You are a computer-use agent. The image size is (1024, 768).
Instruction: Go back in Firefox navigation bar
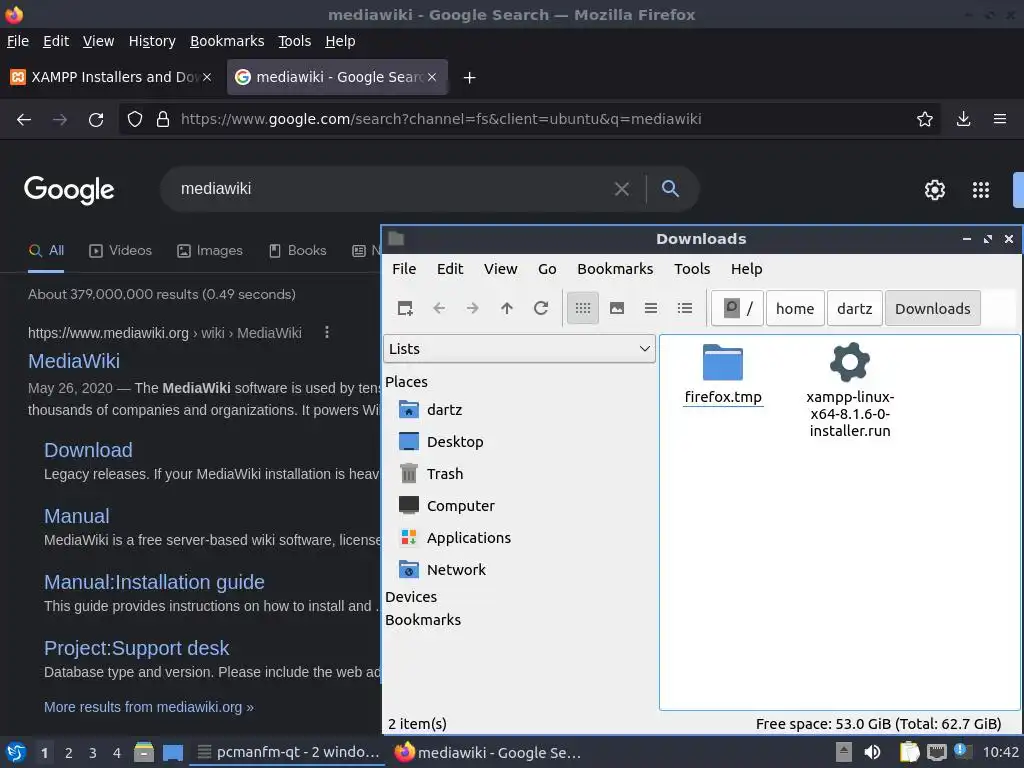[x=24, y=120]
